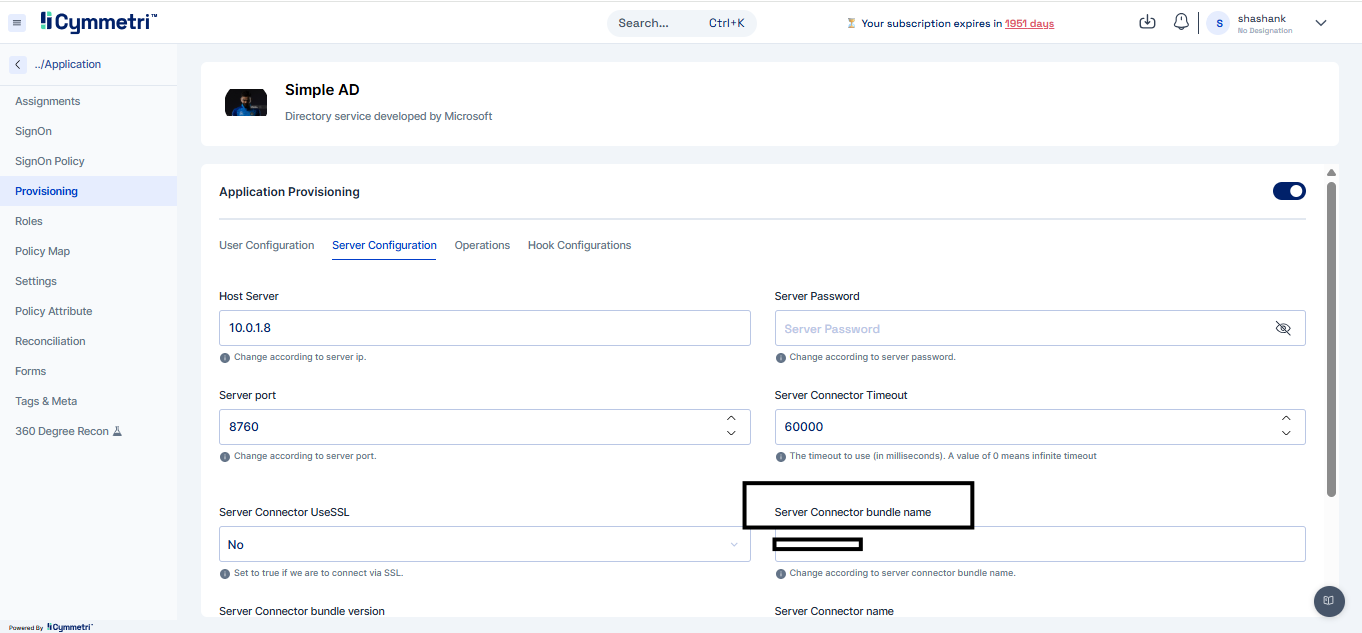Toggle the Application Provisioning switch
The height and width of the screenshot is (633, 1362).
tap(1289, 191)
